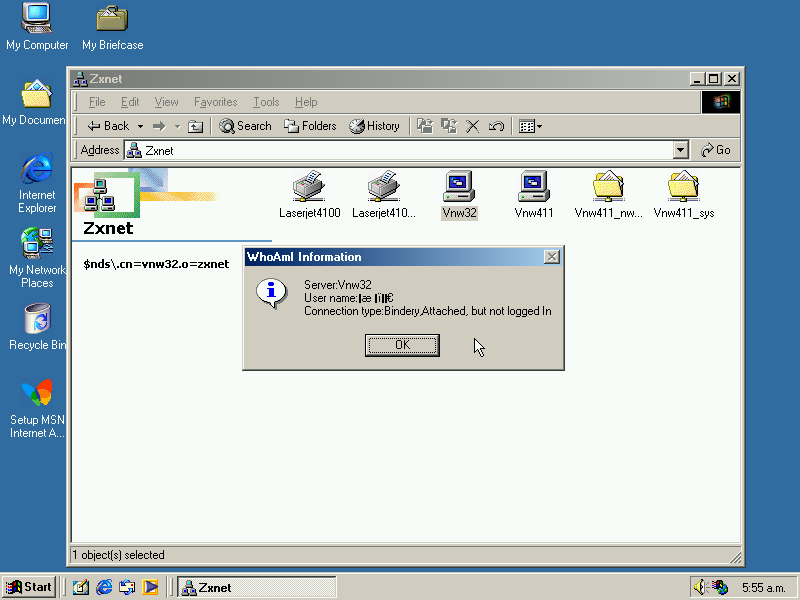Open the Edit menu
Screen dimensions: 800x600
[x=130, y=102]
